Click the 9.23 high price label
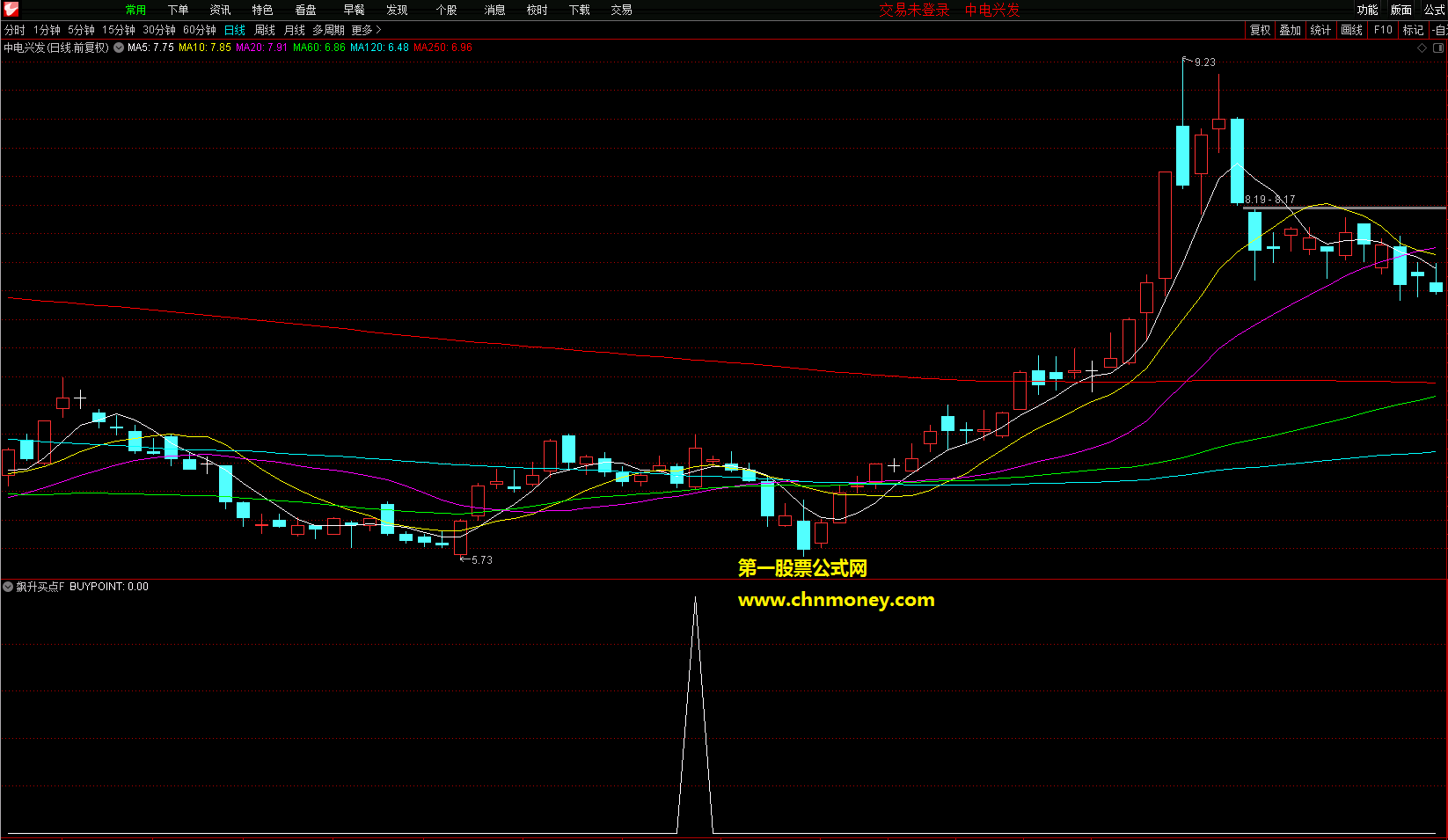1448x840 pixels. pyautogui.click(x=1205, y=62)
